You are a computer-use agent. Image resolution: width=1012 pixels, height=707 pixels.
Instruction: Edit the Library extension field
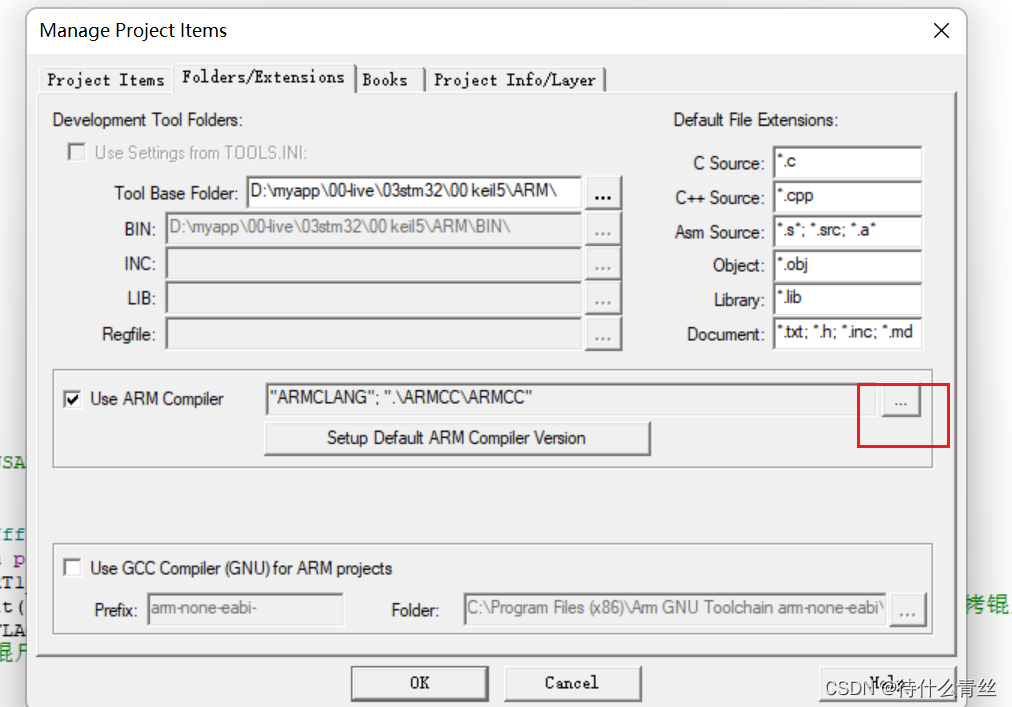click(x=847, y=299)
